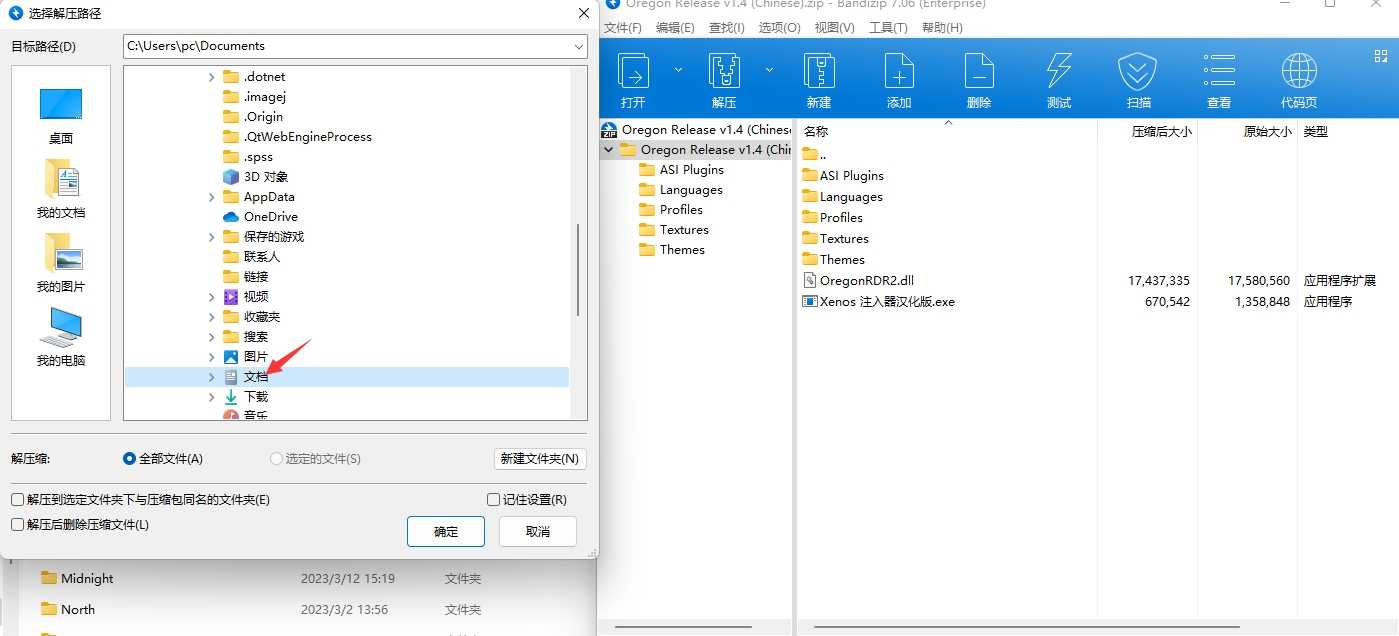Expand the AppData folder tree node
Viewport: 1399px width, 636px height.
(211, 197)
